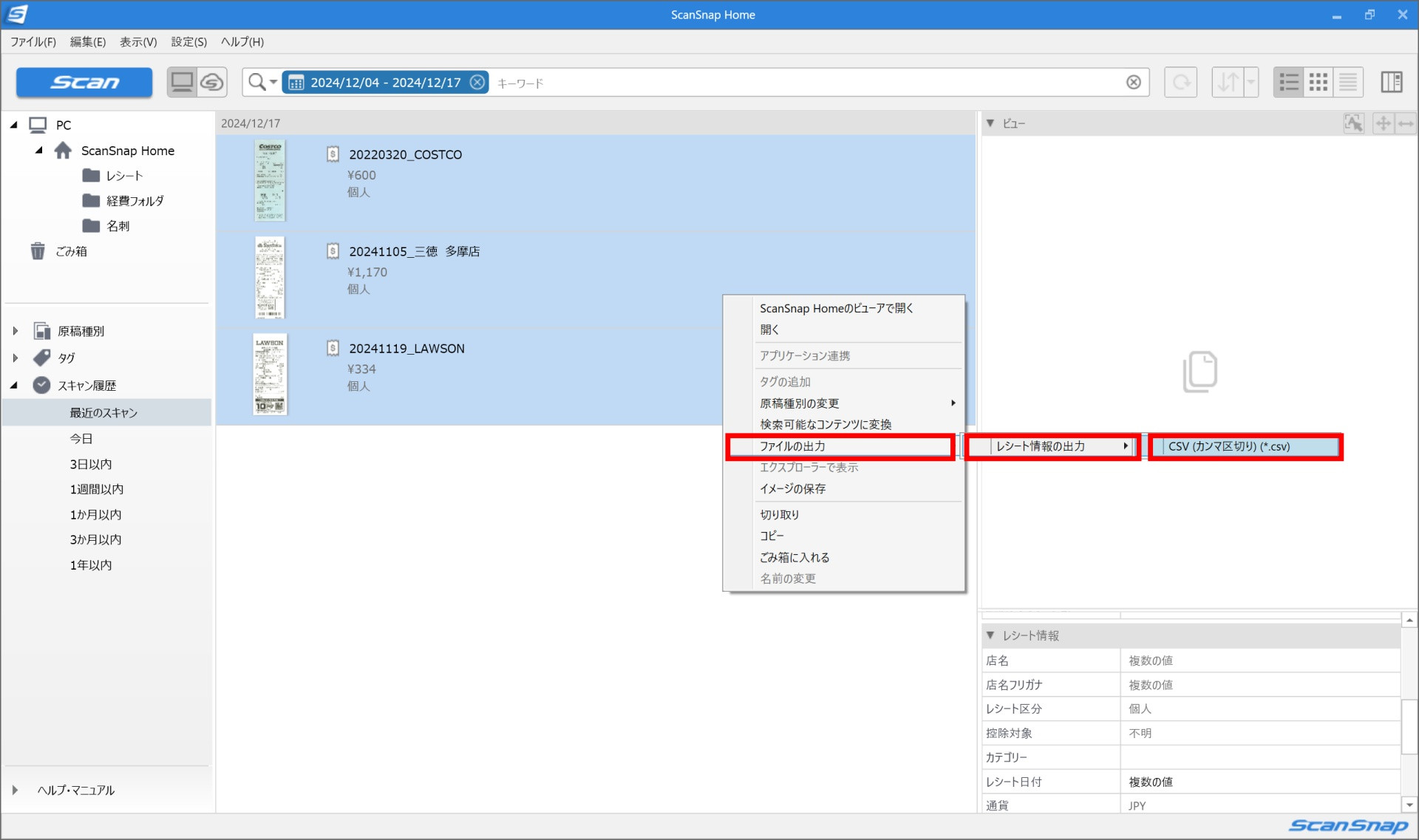Choose ファイルの出力 in context menu
This screenshot has width=1419, height=840.
coord(840,446)
